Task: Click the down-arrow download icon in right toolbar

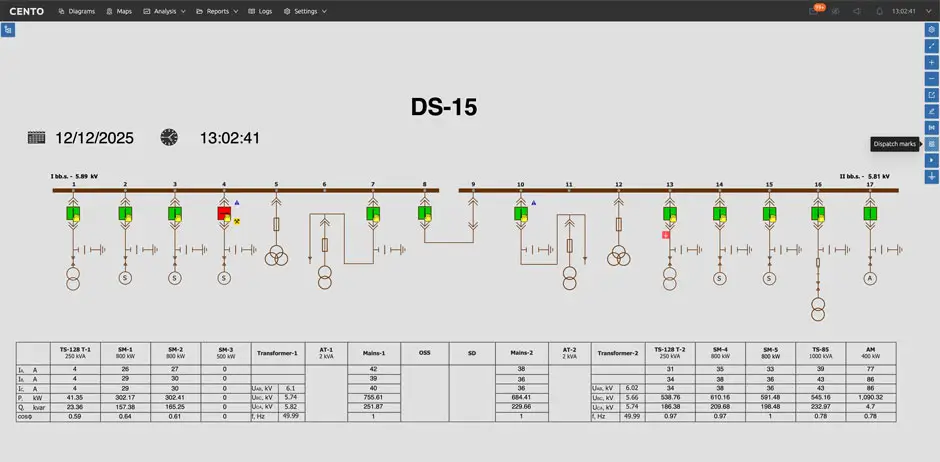Action: tap(931, 177)
